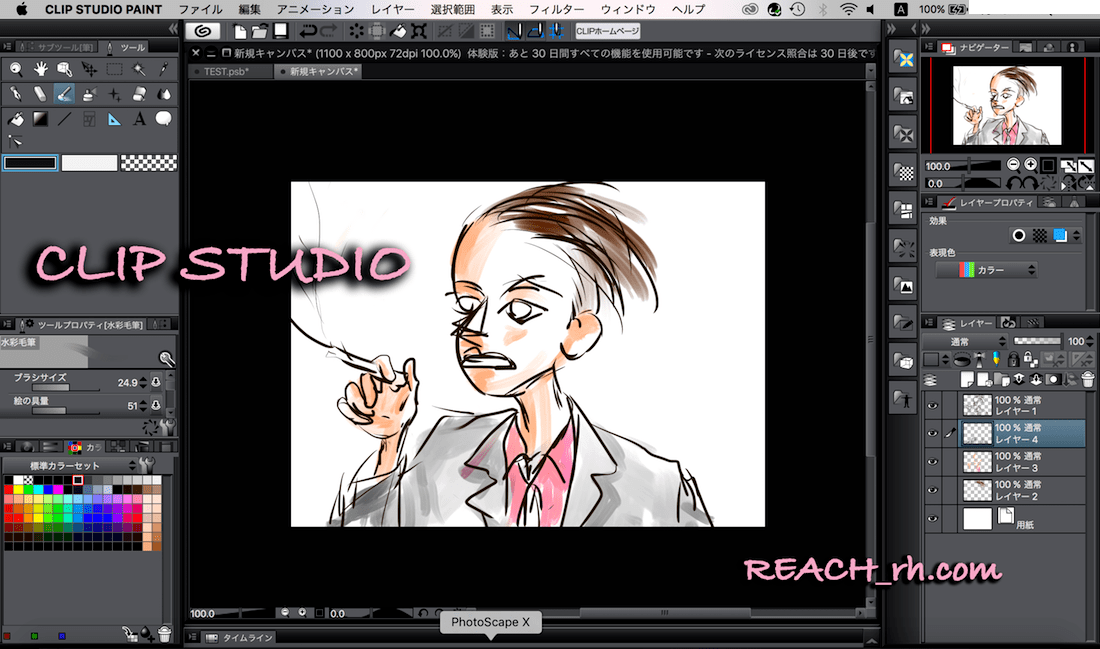
Task: Select the Pencil tool
Action: tap(40, 94)
